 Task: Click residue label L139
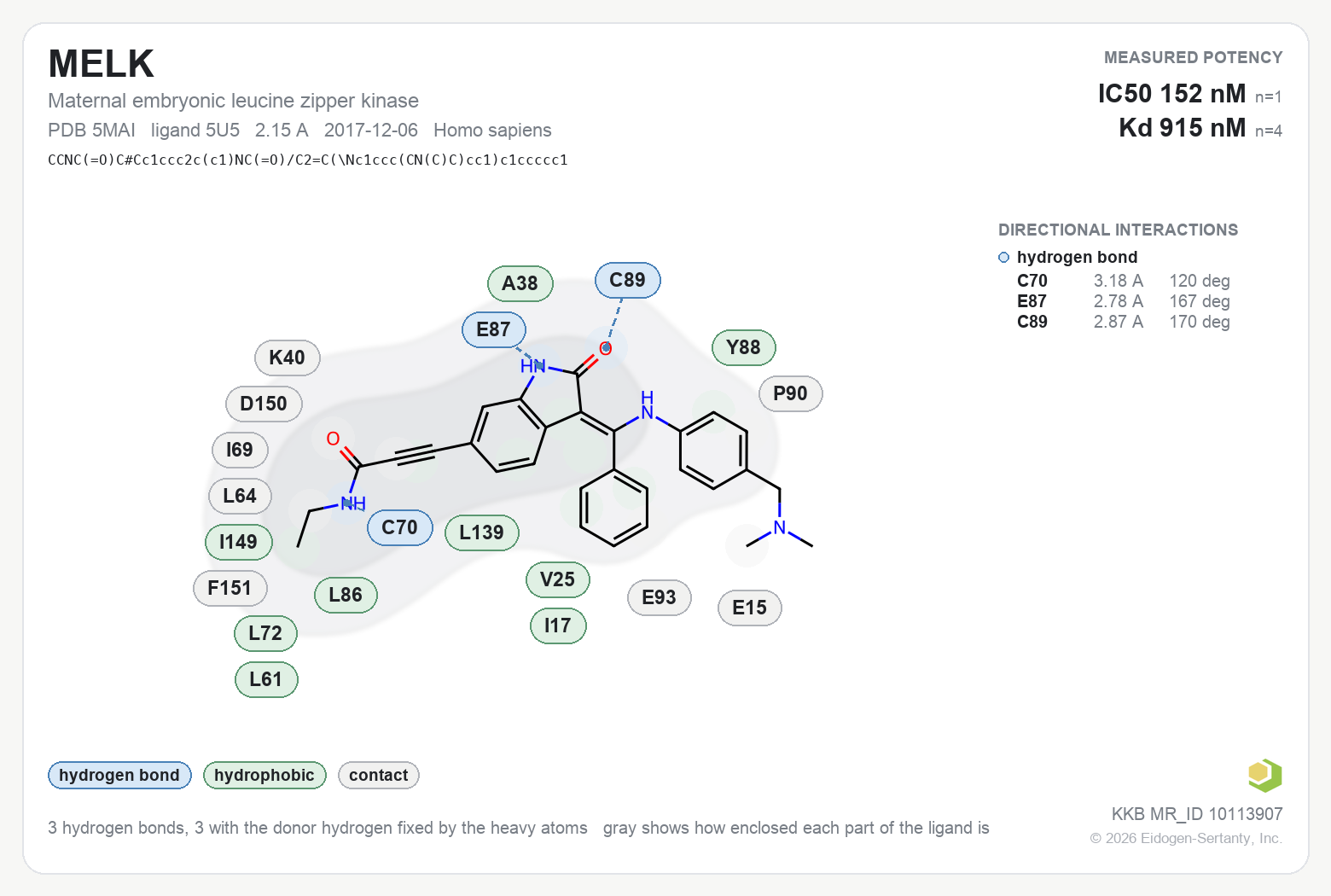482,532
